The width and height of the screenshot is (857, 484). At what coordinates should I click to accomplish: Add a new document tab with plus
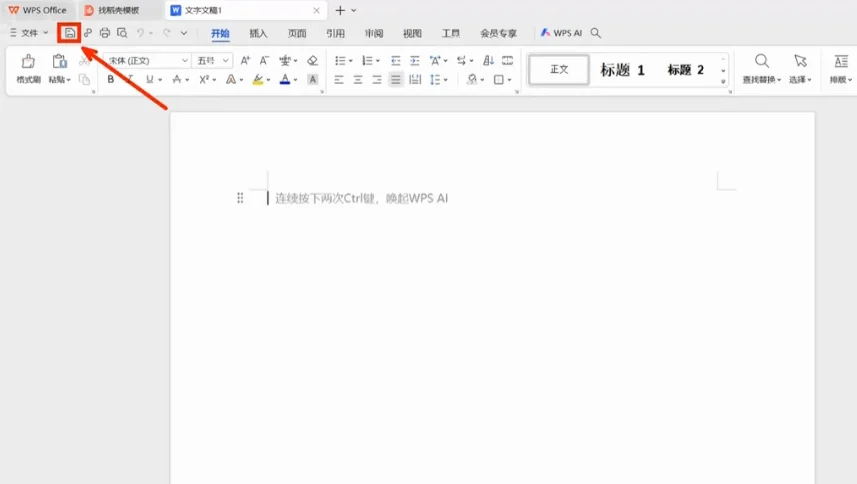[340, 10]
